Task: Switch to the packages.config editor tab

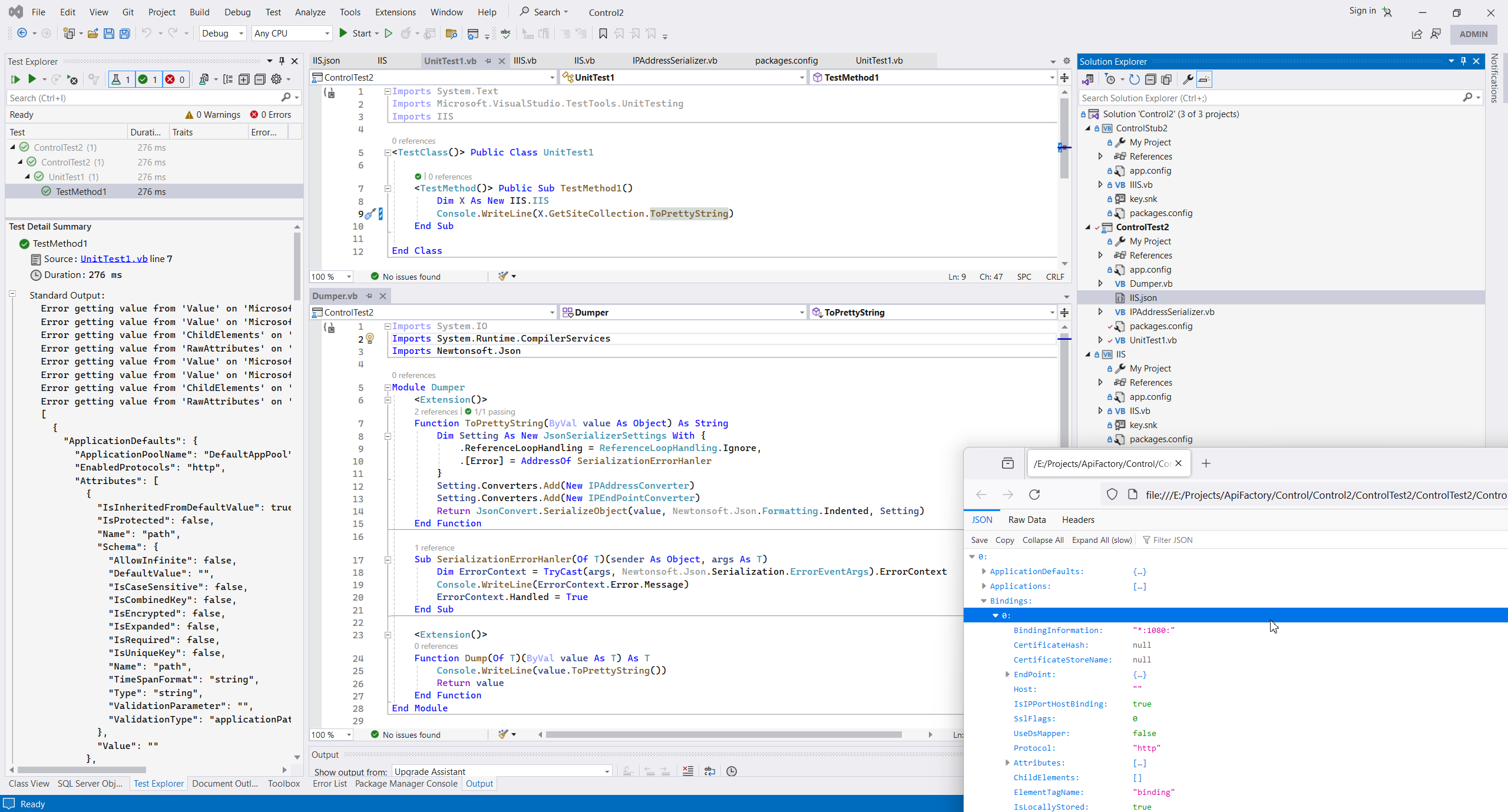Action: tap(786, 61)
